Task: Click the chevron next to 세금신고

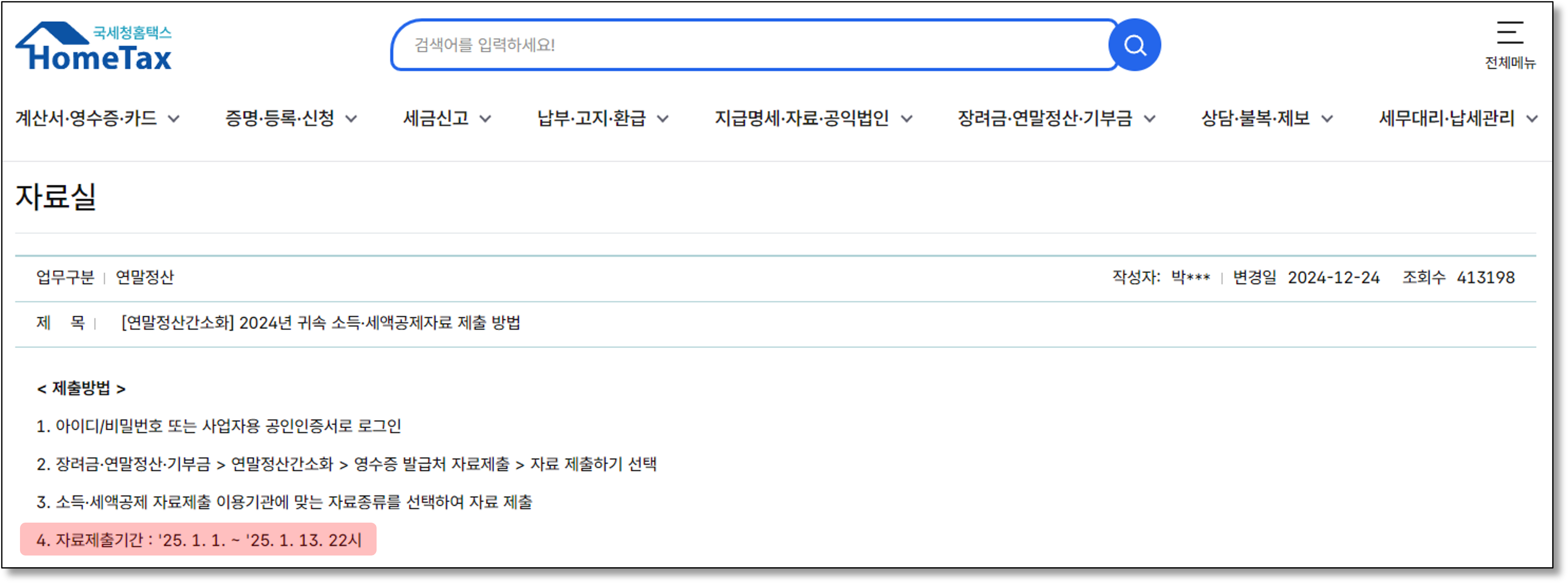Action: coord(485,119)
